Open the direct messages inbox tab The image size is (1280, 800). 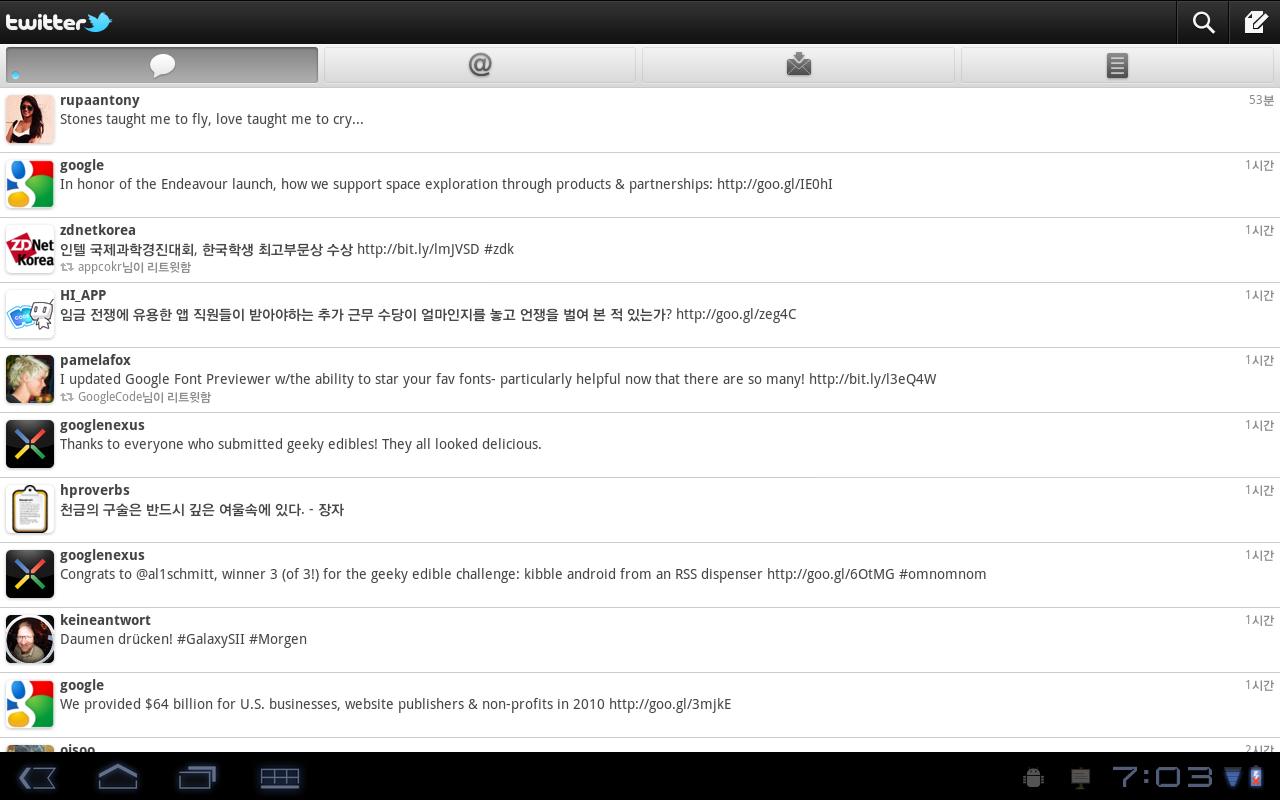pos(798,65)
